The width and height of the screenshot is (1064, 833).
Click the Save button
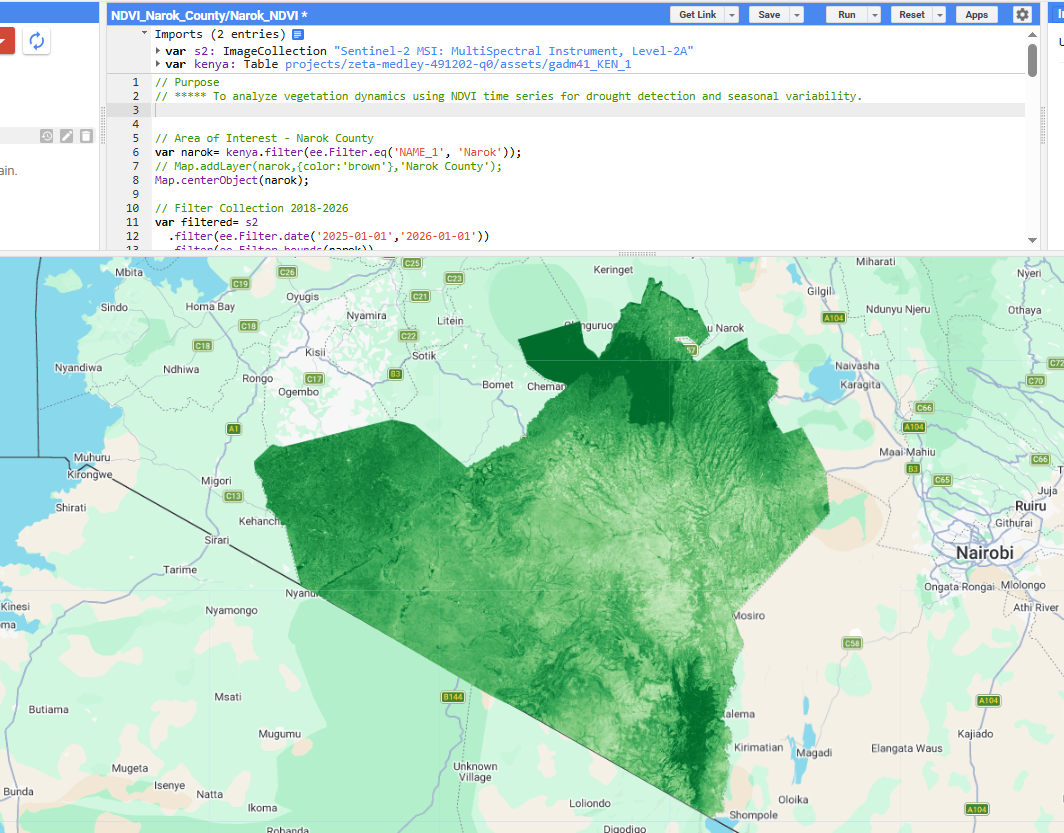tap(769, 15)
